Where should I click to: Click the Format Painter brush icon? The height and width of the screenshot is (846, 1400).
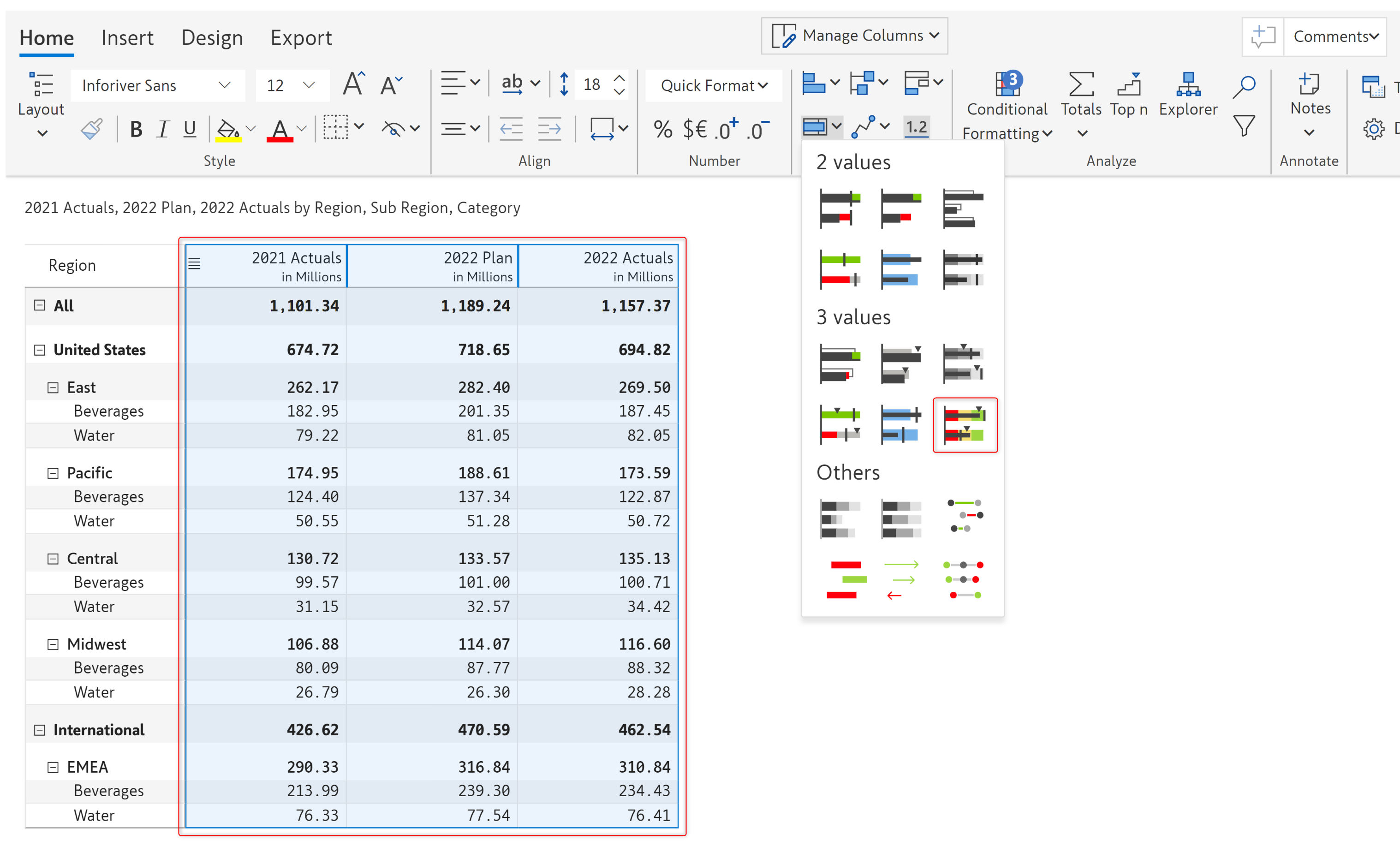point(91,129)
